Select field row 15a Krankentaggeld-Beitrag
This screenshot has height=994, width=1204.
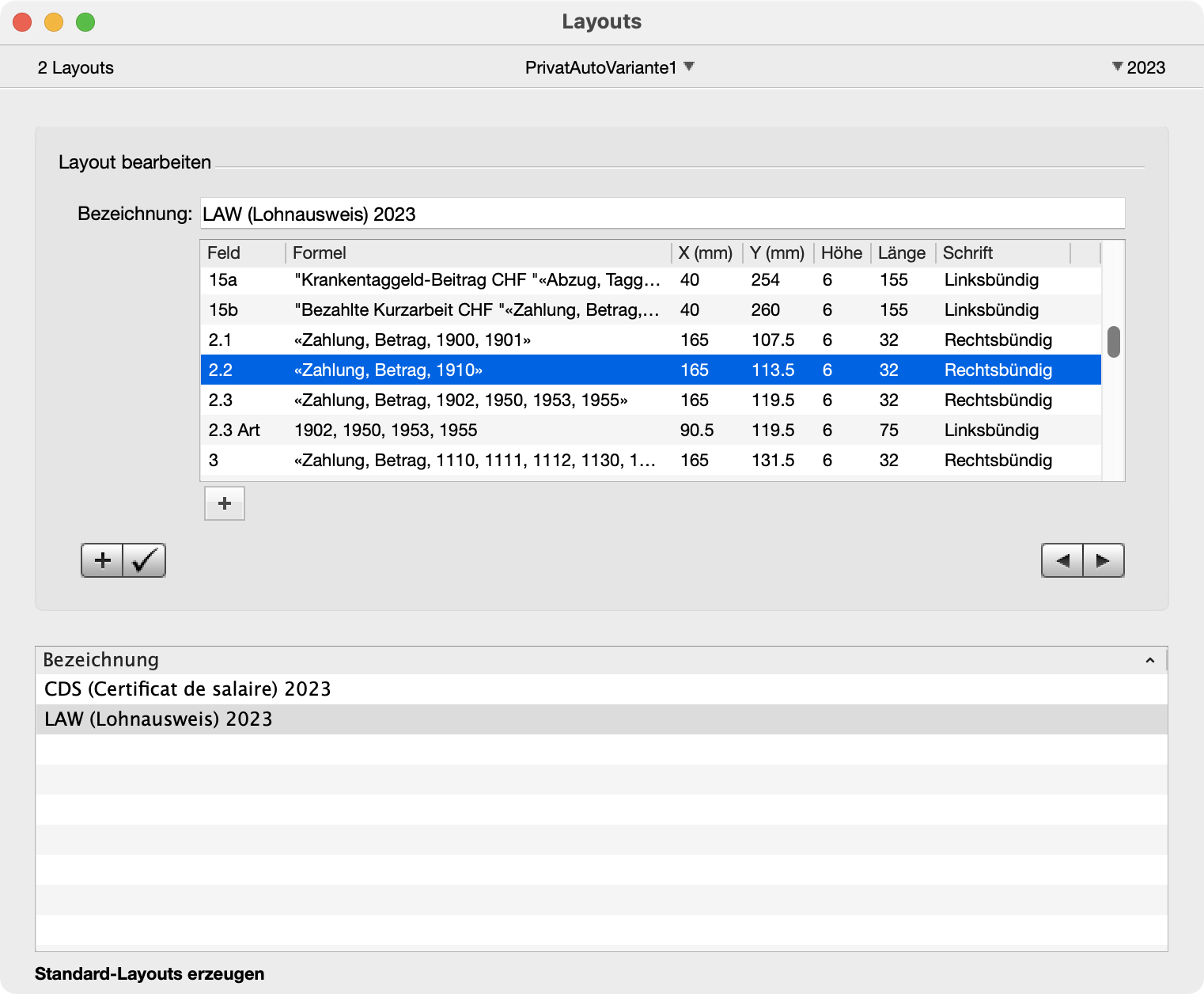pyautogui.click(x=476, y=280)
